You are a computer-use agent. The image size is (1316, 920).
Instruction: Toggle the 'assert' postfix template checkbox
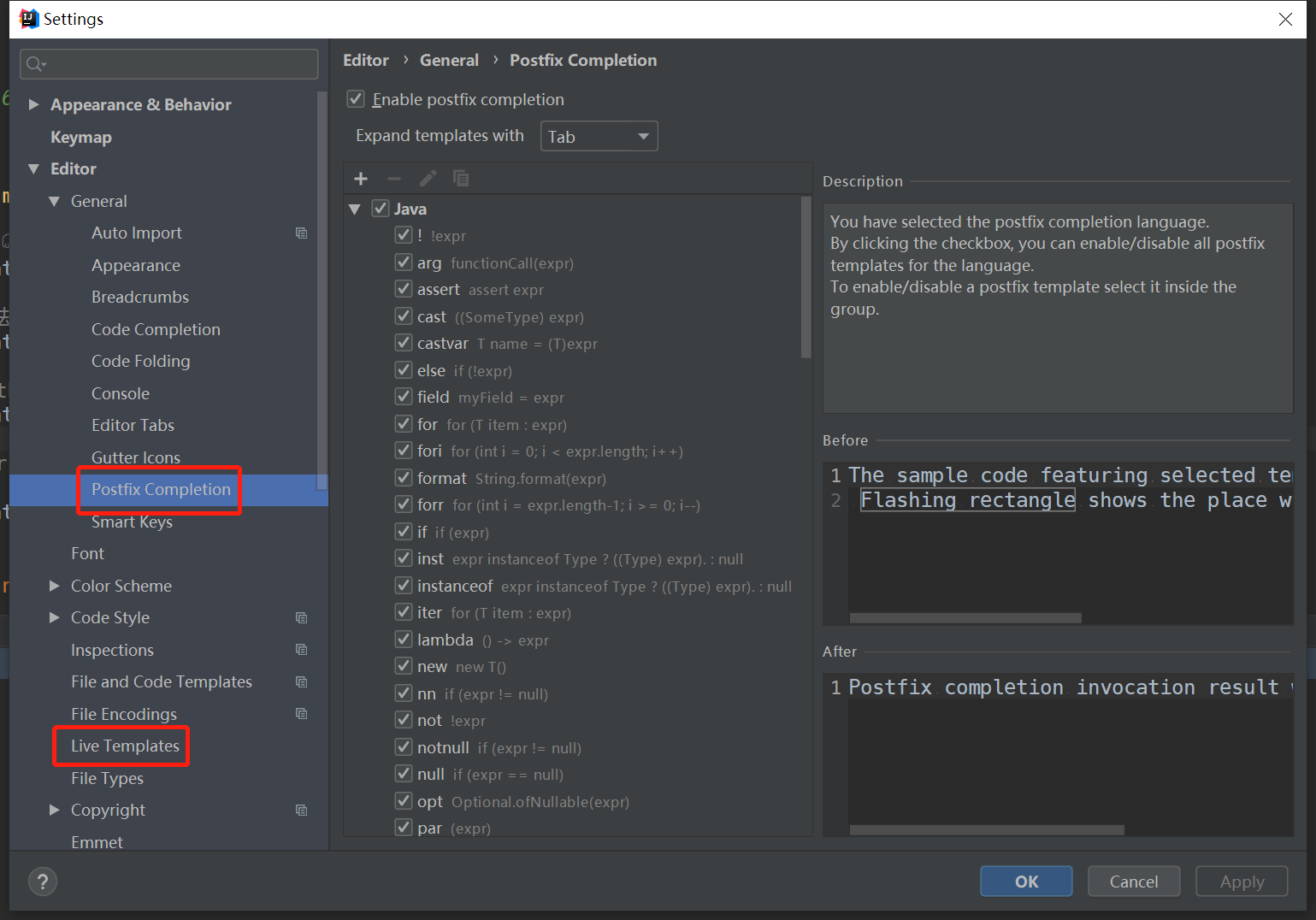pos(404,289)
